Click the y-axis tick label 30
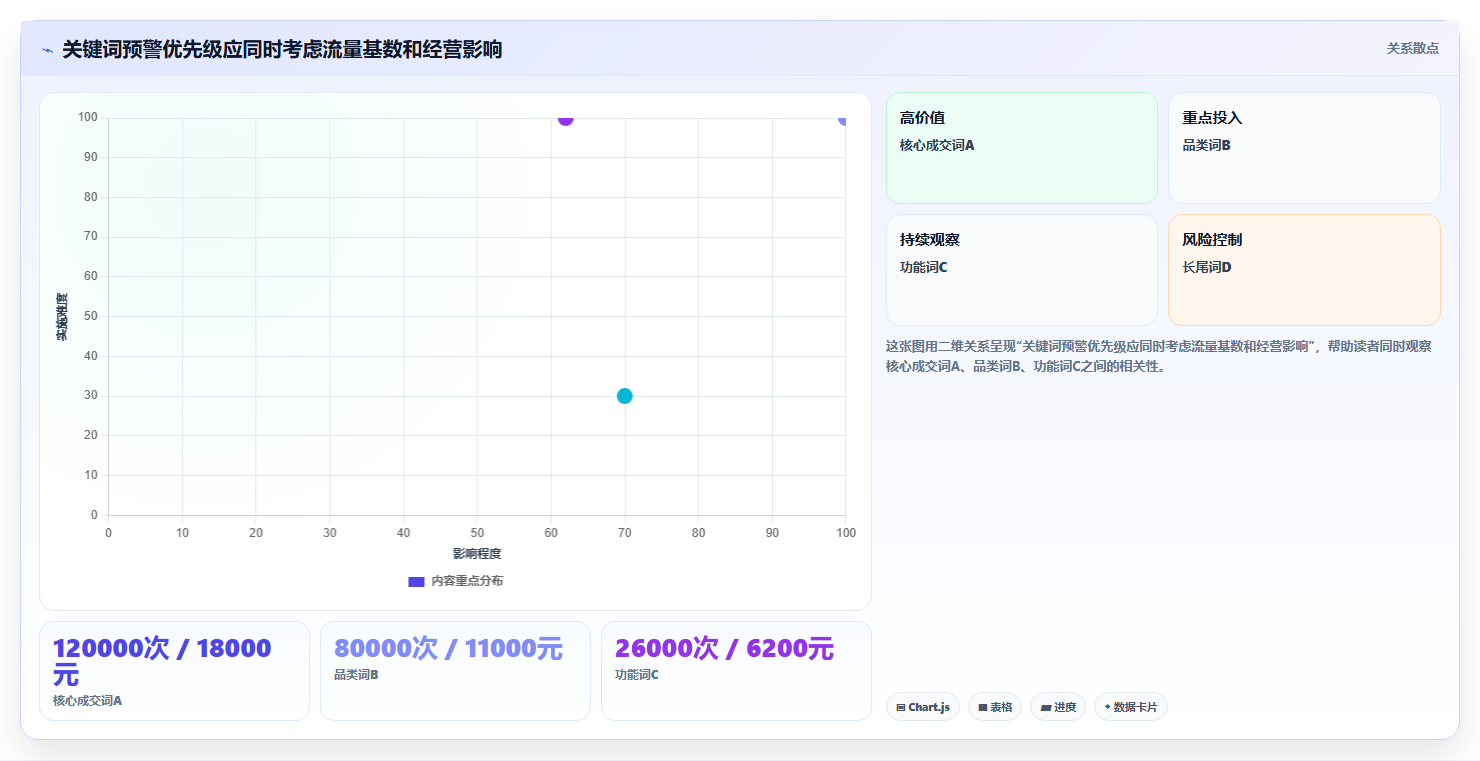The width and height of the screenshot is (1480, 761). pos(91,396)
